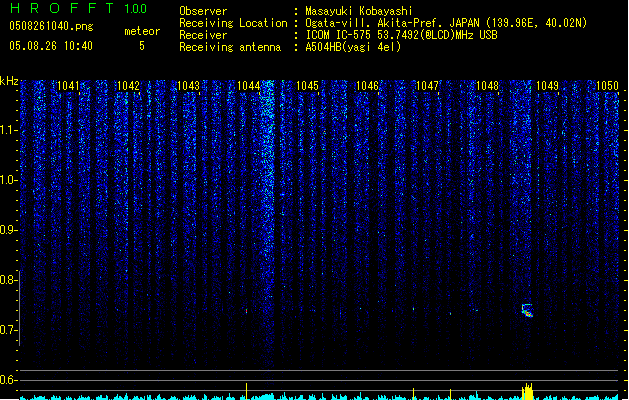
Task: Click the HROFFT 1.0.0 title text
Action: (79, 8)
